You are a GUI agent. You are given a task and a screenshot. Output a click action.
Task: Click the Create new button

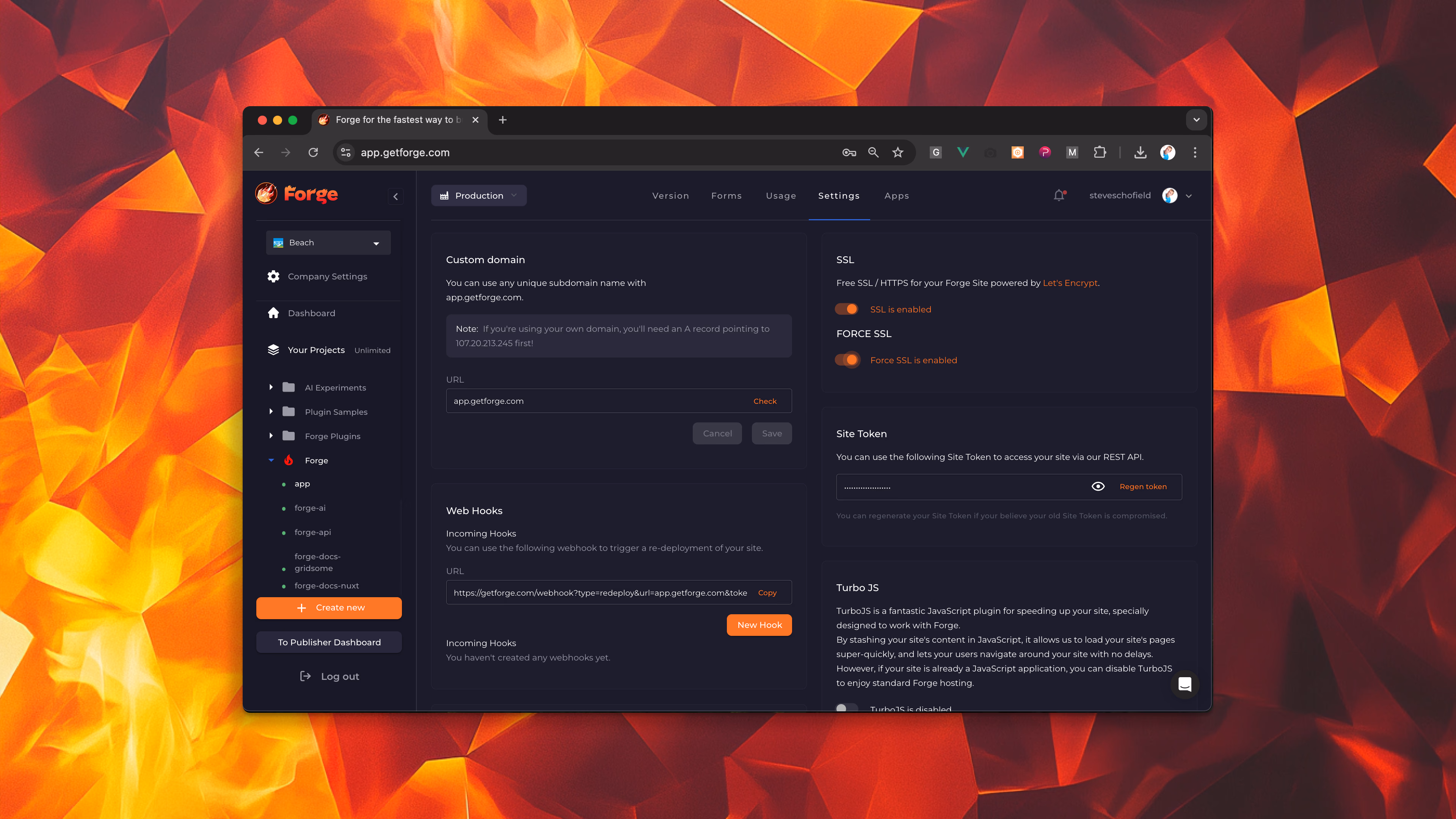(329, 607)
